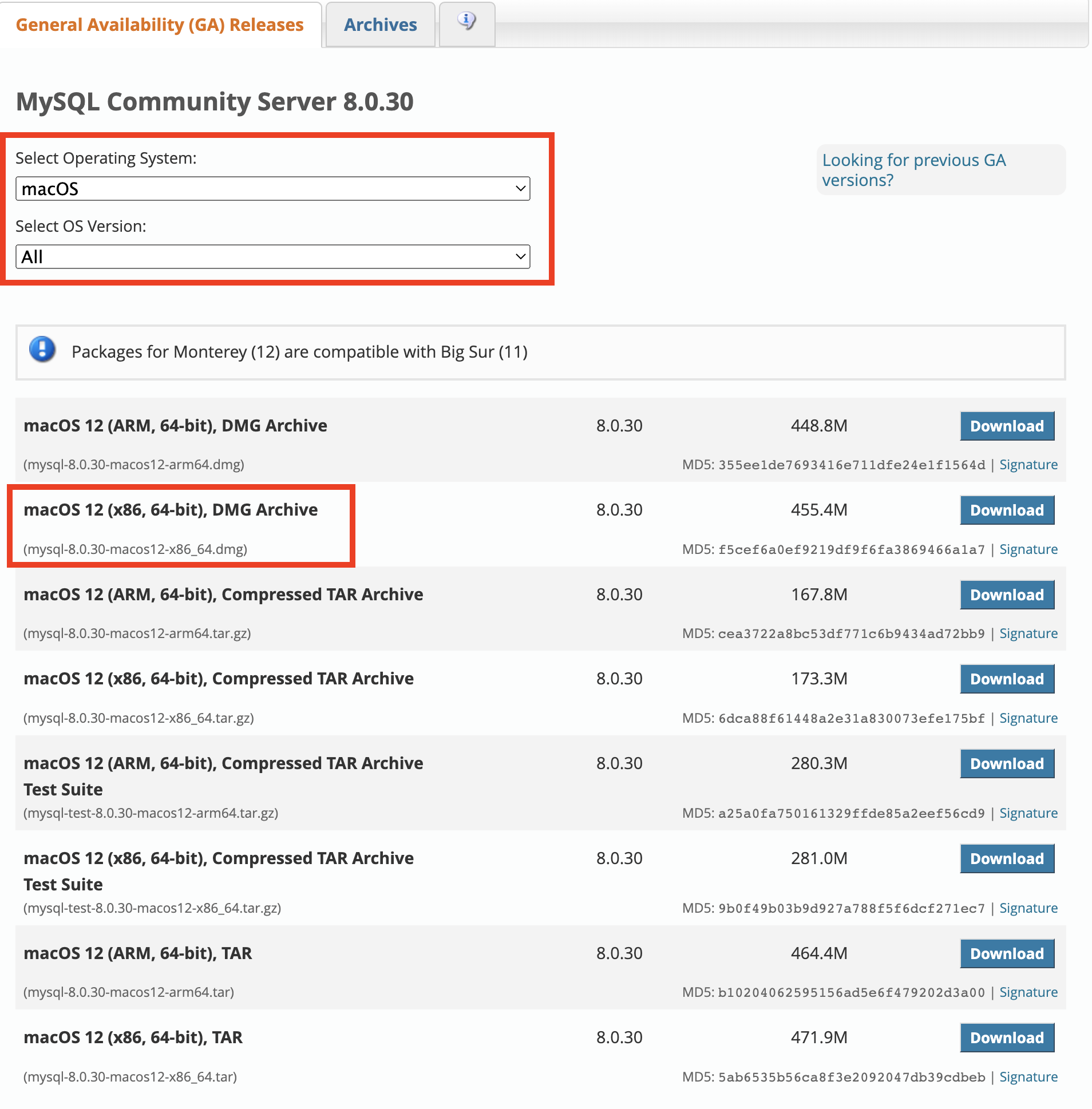Screen dimensions: 1092x1109
Task: Click the Monterey compatibility notice text
Action: [299, 352]
